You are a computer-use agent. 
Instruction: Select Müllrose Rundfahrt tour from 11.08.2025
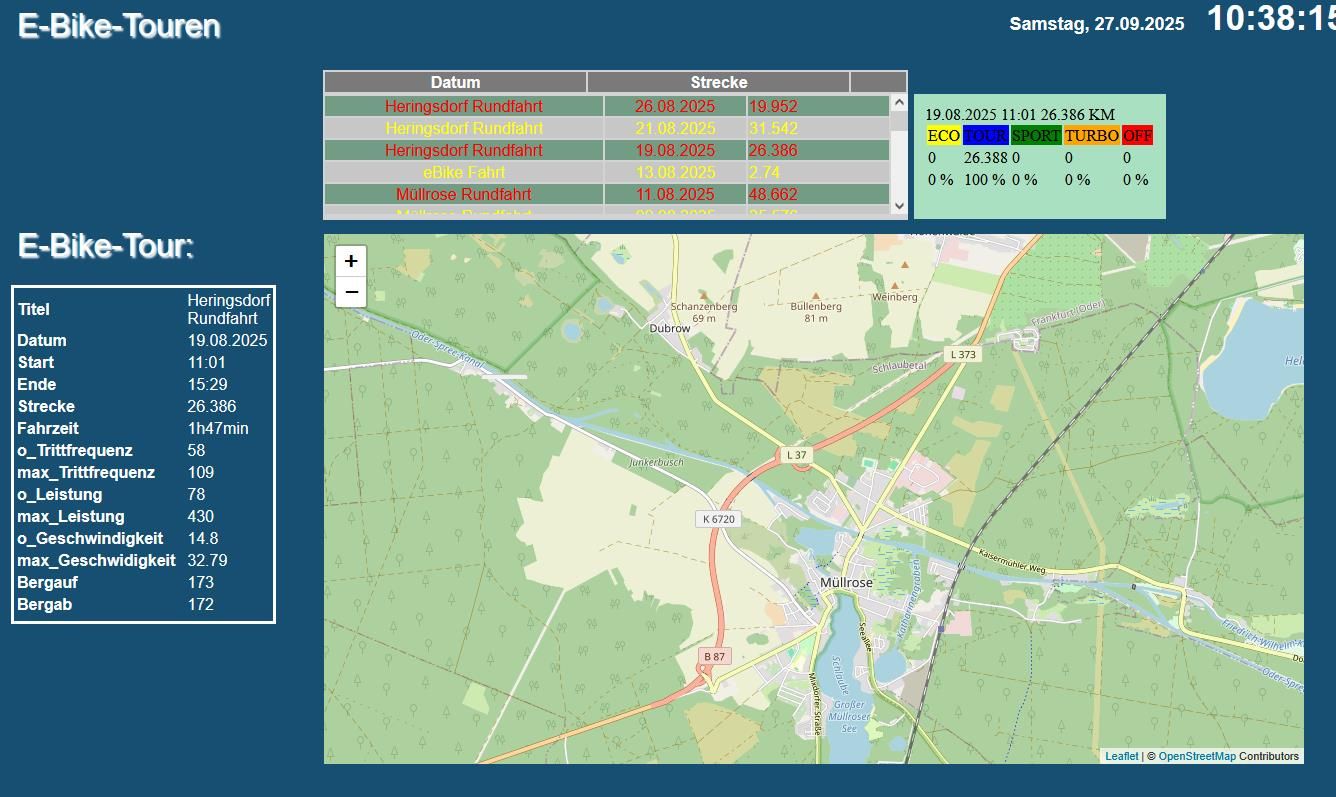(x=464, y=194)
